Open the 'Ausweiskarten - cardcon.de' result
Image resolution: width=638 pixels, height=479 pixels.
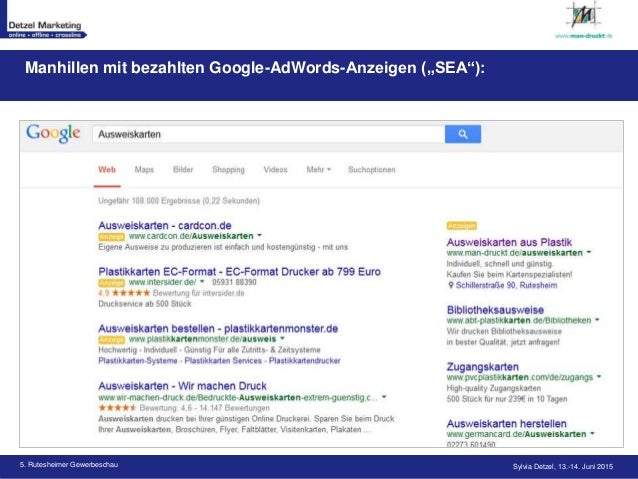click(x=165, y=225)
